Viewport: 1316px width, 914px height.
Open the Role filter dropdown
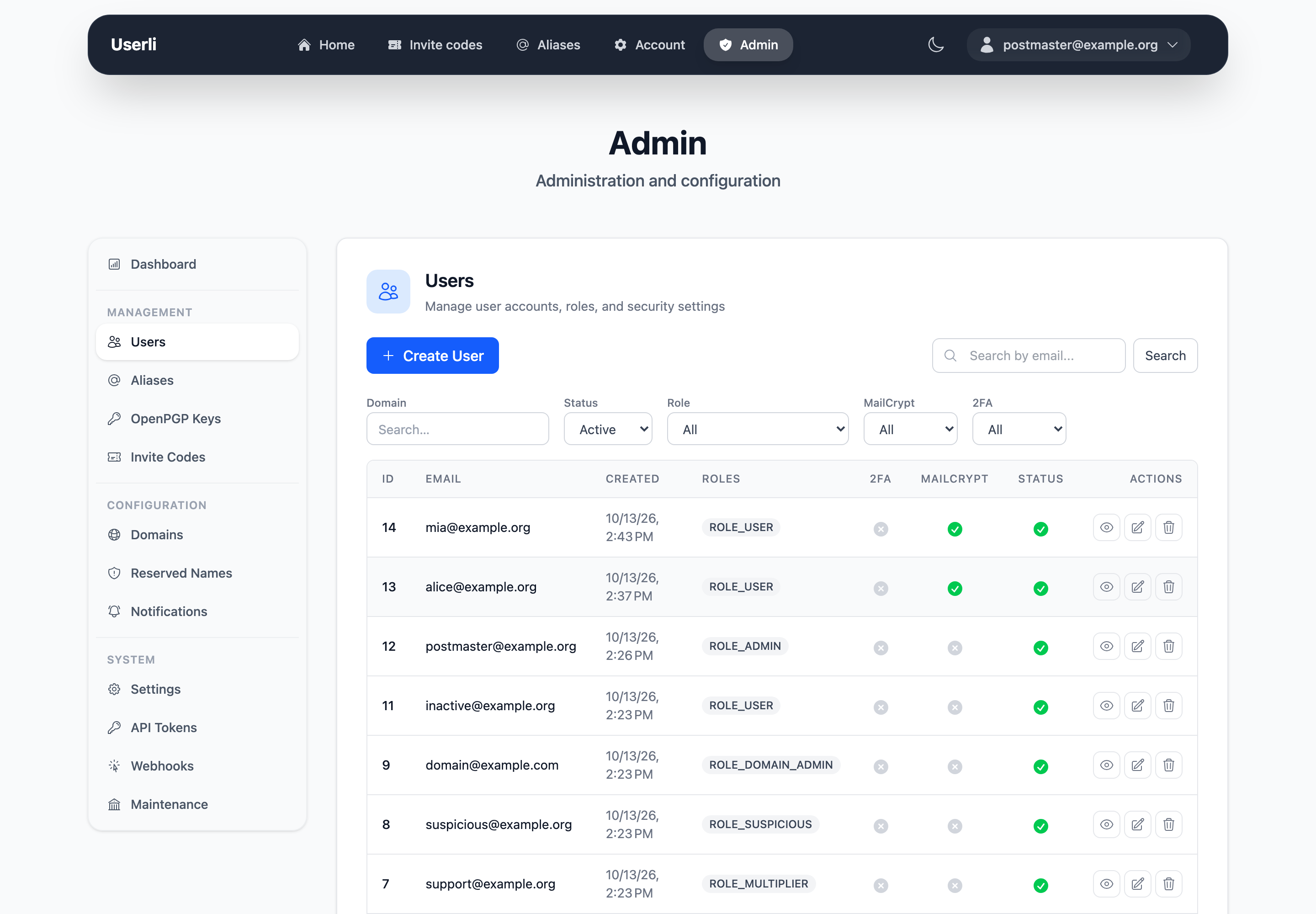tap(757, 429)
